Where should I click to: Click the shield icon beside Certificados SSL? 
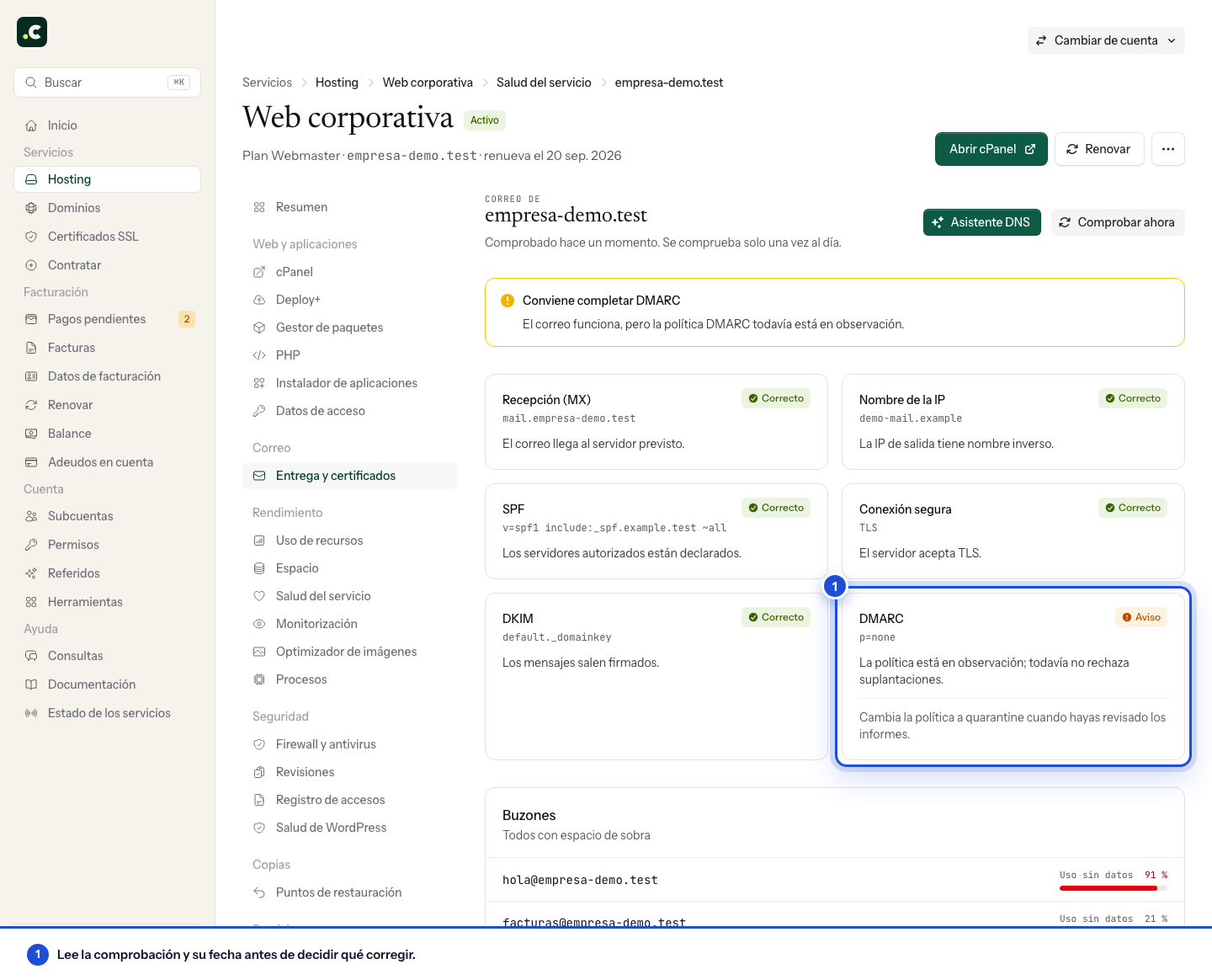pos(31,237)
